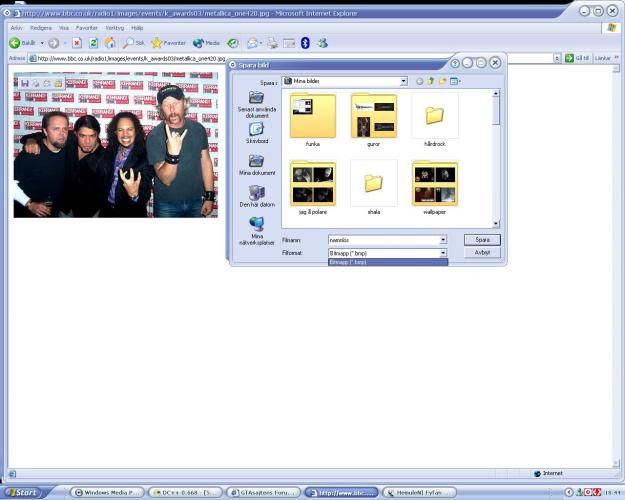The height and width of the screenshot is (500, 625).
Task: Select the 'wallpaper' folder thumbnail
Action: [435, 183]
